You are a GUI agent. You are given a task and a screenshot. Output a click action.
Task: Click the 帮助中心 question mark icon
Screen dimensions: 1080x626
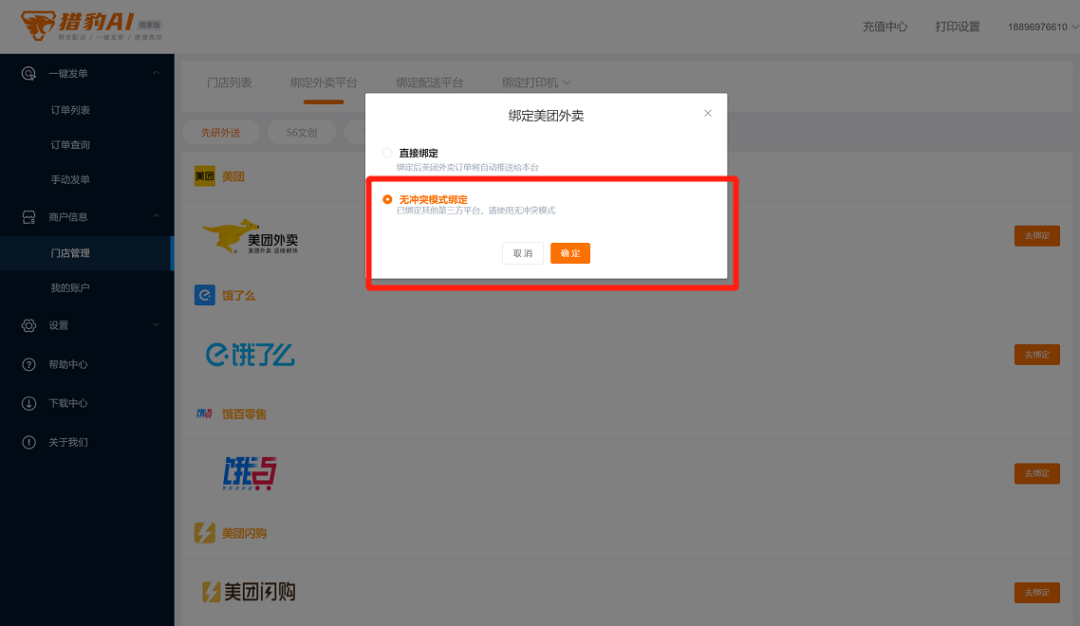pos(28,364)
